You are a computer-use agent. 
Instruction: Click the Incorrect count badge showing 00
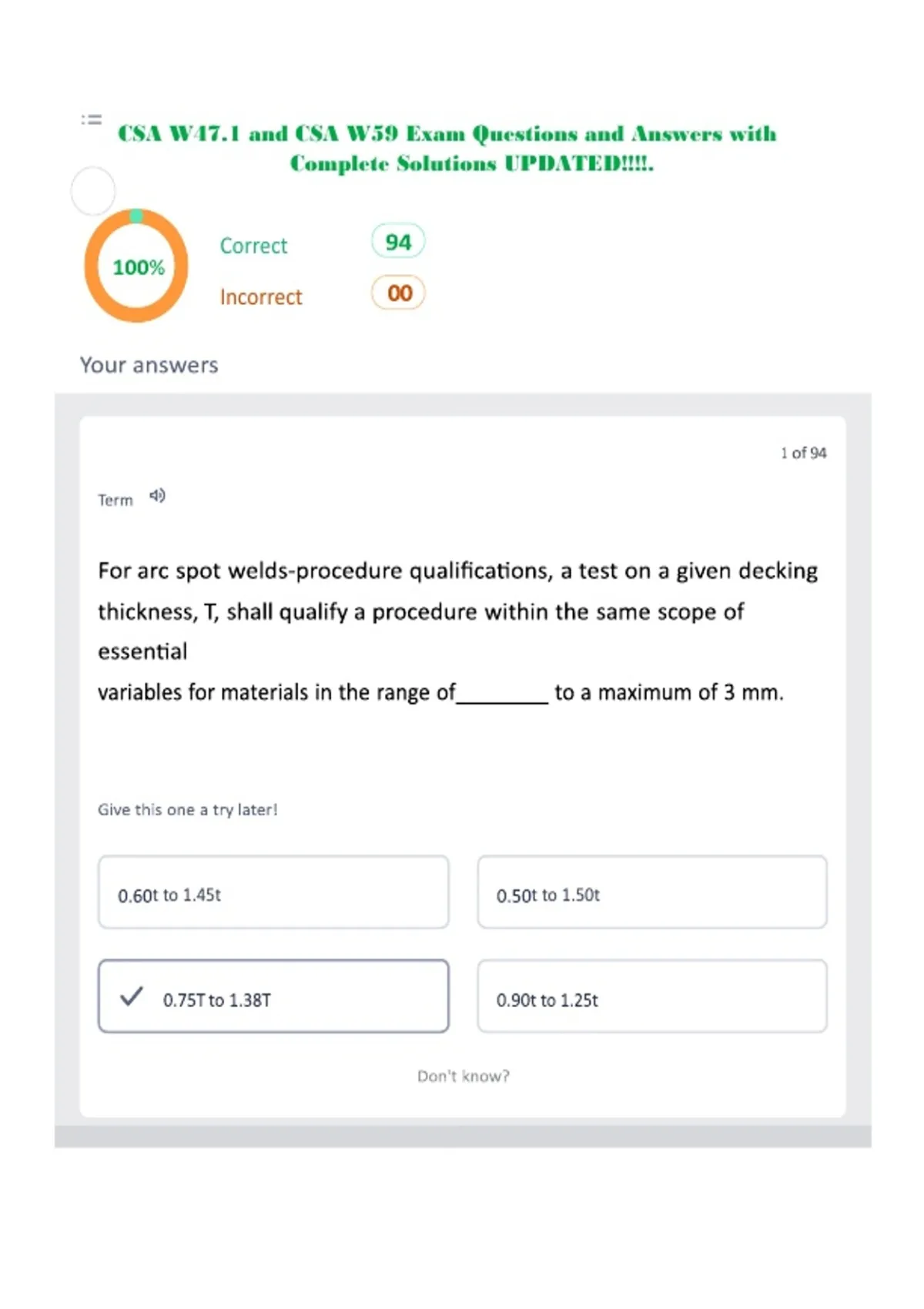pyautogui.click(x=398, y=293)
